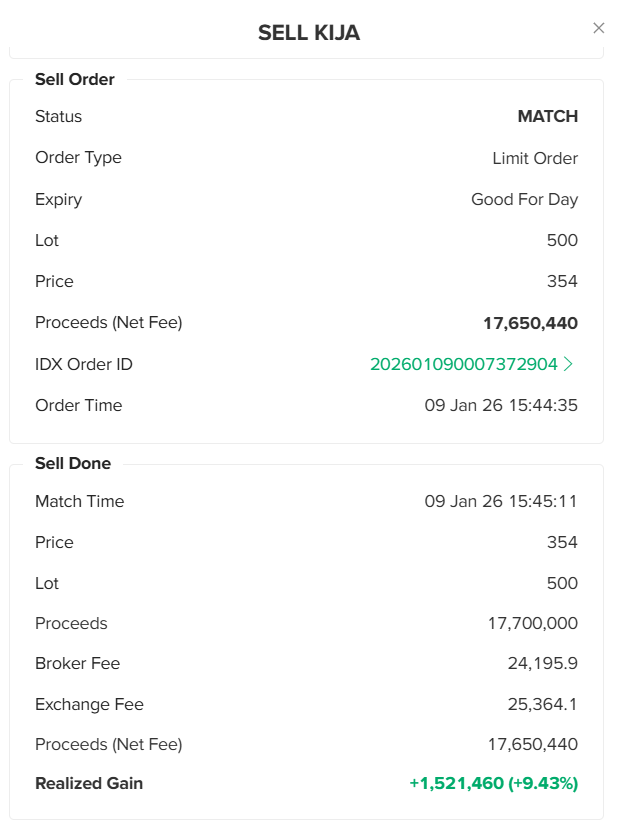
Task: Close the SELL KIJA dialog
Action: click(599, 28)
